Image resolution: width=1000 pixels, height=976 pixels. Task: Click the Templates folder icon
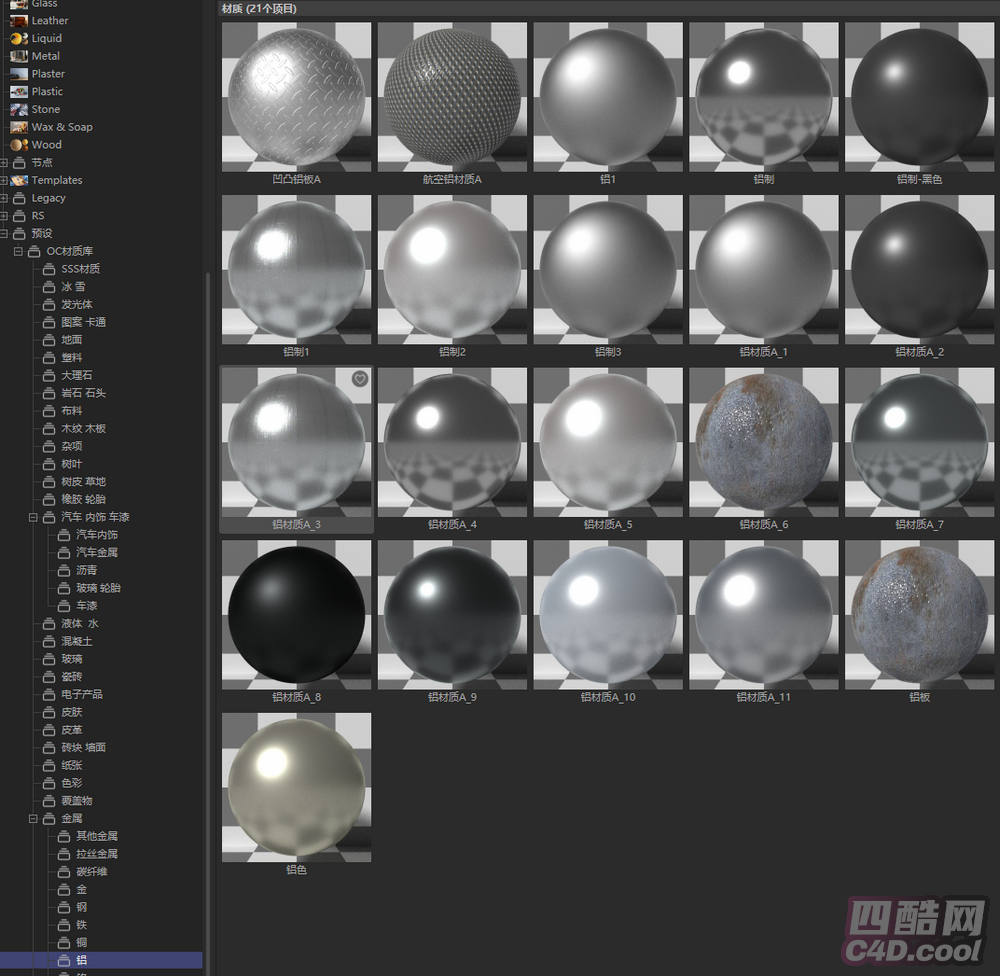click(x=19, y=180)
